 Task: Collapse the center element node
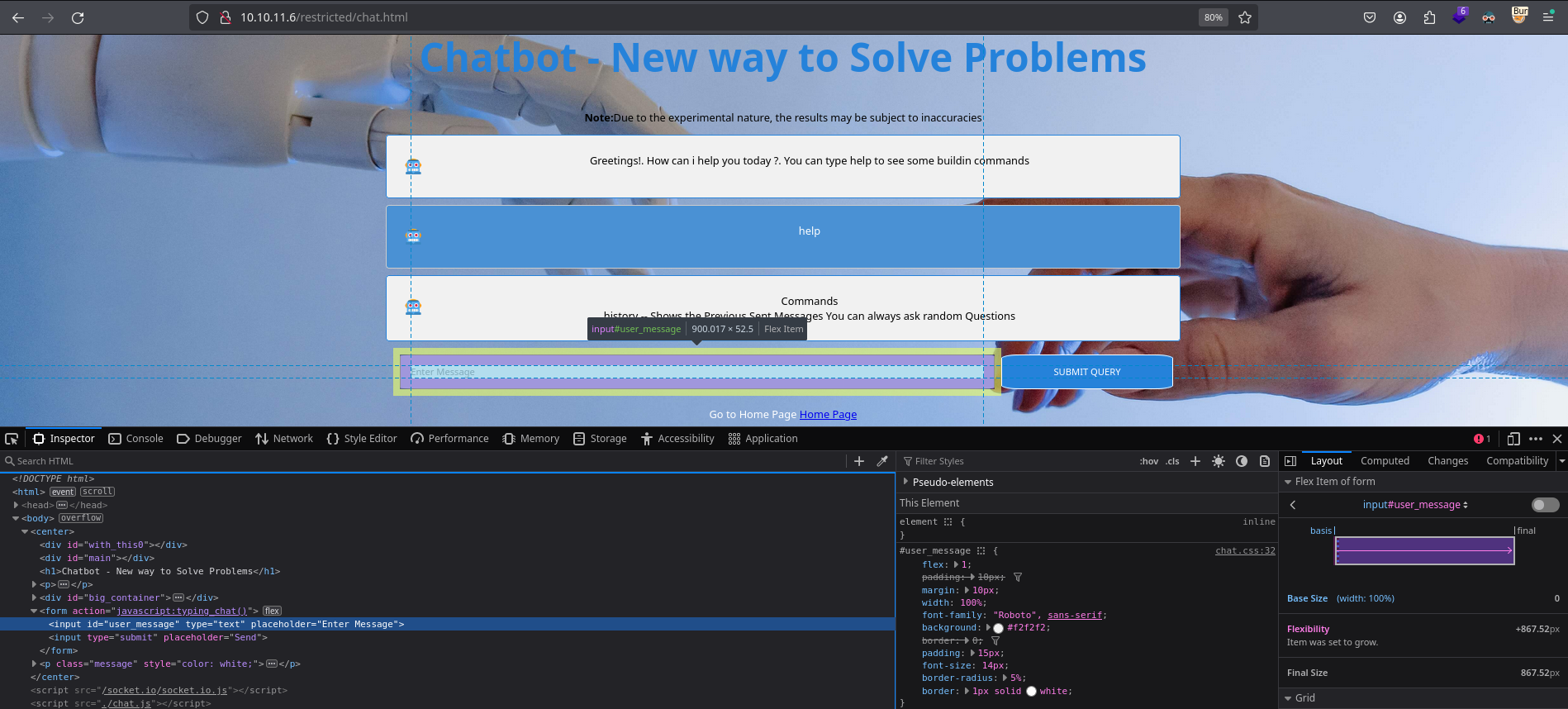click(x=25, y=531)
